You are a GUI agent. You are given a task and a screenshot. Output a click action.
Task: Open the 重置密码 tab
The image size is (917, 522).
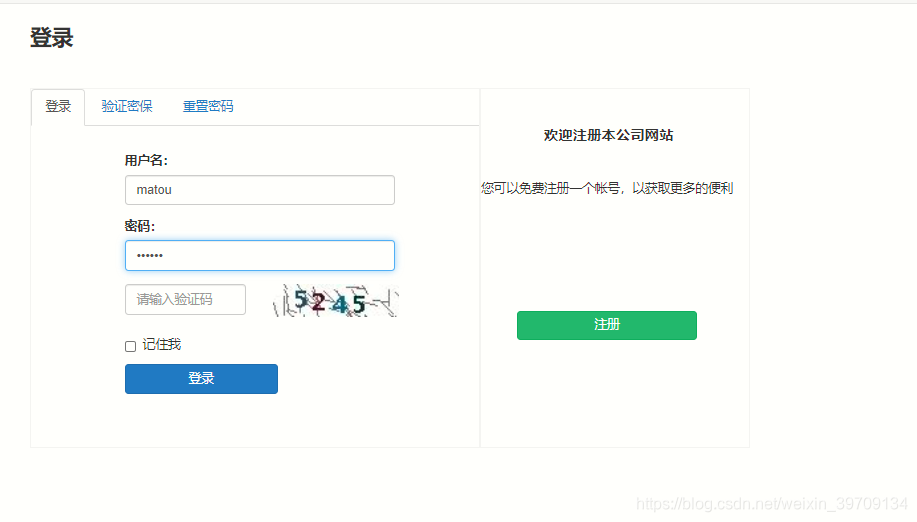[208, 106]
